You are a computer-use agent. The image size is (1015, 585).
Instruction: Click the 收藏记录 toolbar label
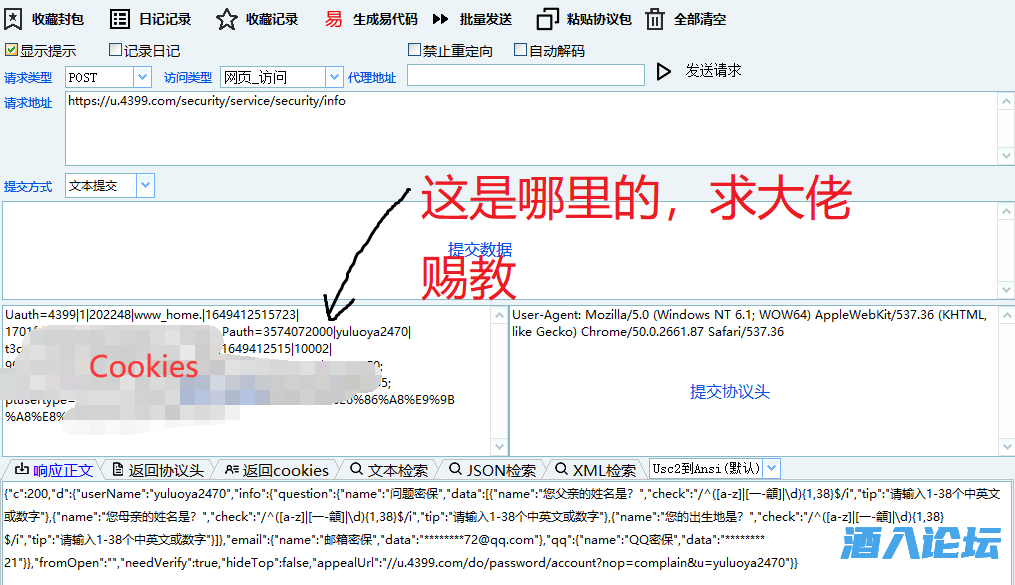[272, 19]
